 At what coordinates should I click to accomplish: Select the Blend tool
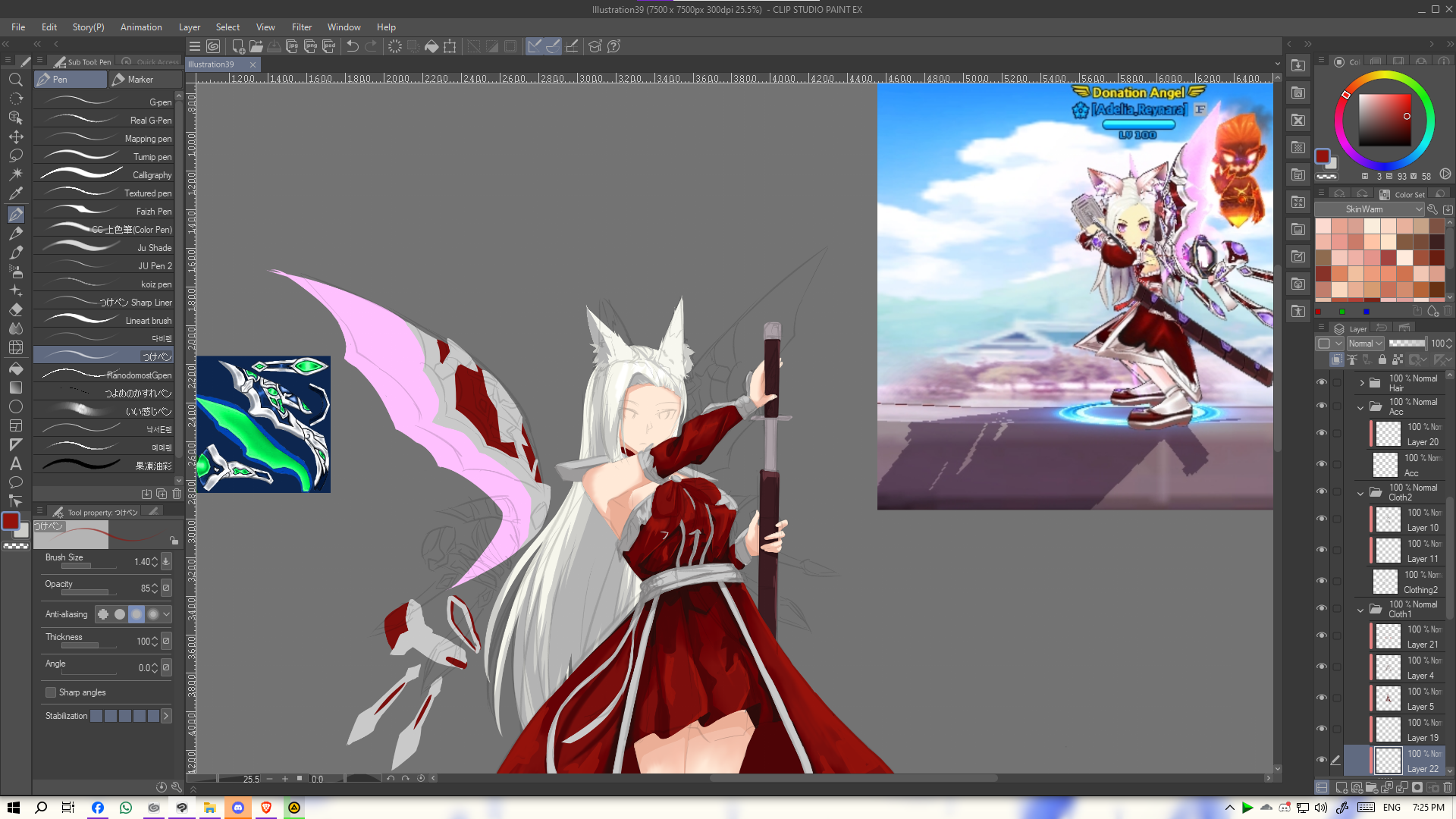coord(15,328)
